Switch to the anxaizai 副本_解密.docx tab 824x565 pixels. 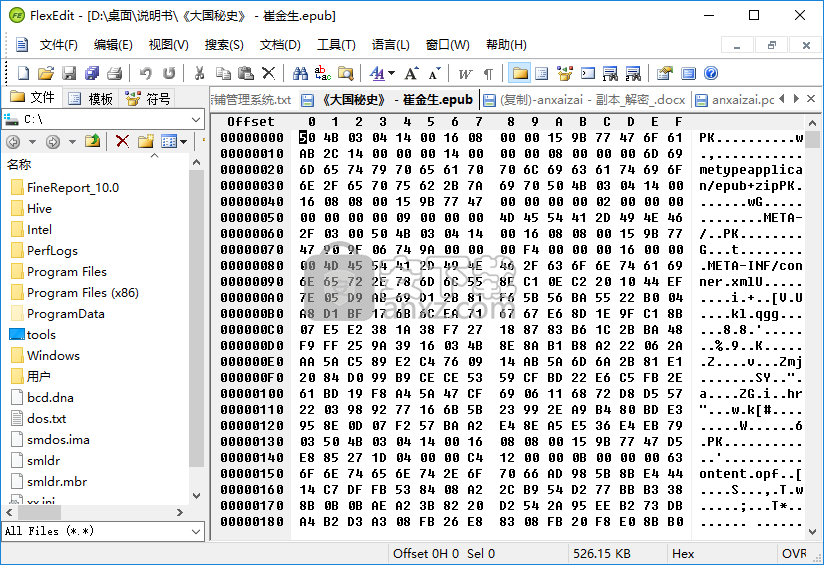pyautogui.click(x=584, y=99)
